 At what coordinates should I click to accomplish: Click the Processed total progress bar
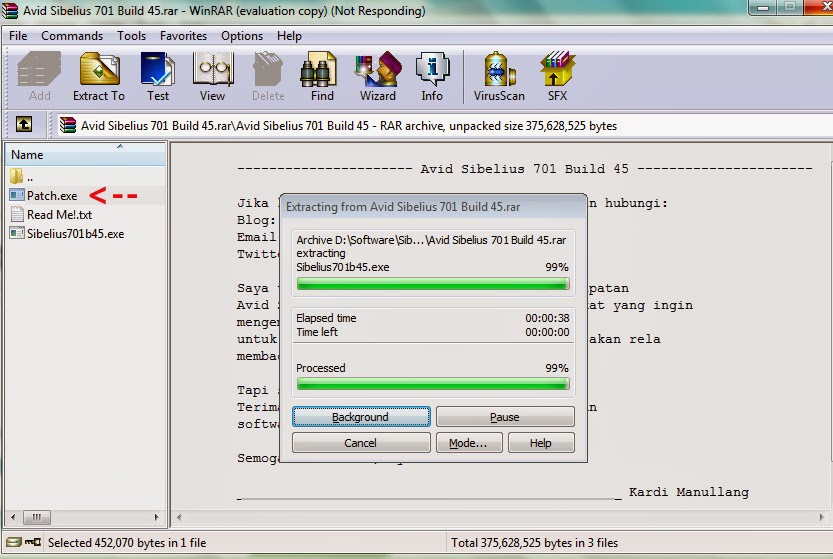click(433, 384)
